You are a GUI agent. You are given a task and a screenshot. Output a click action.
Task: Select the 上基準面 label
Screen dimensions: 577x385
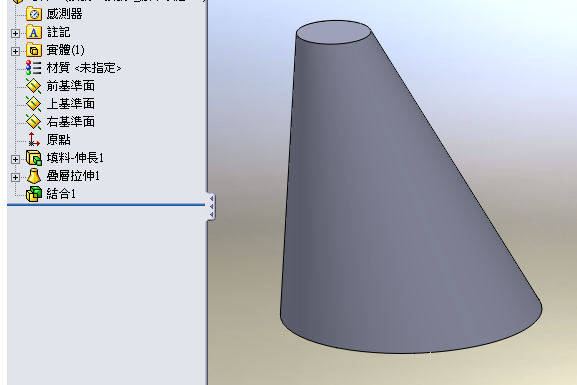(71, 104)
